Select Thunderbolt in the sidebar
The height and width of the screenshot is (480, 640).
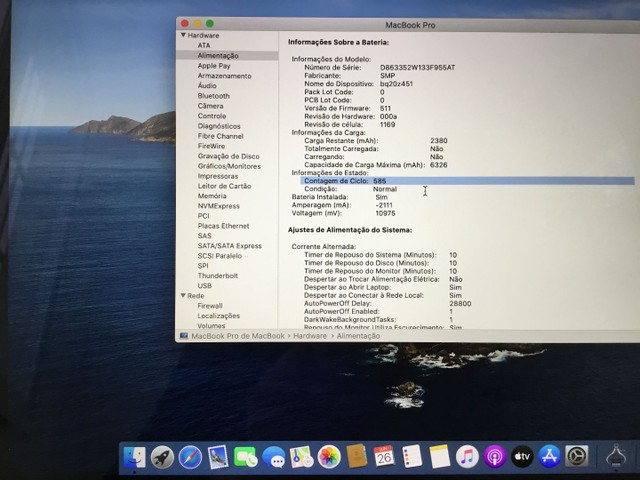(218, 276)
